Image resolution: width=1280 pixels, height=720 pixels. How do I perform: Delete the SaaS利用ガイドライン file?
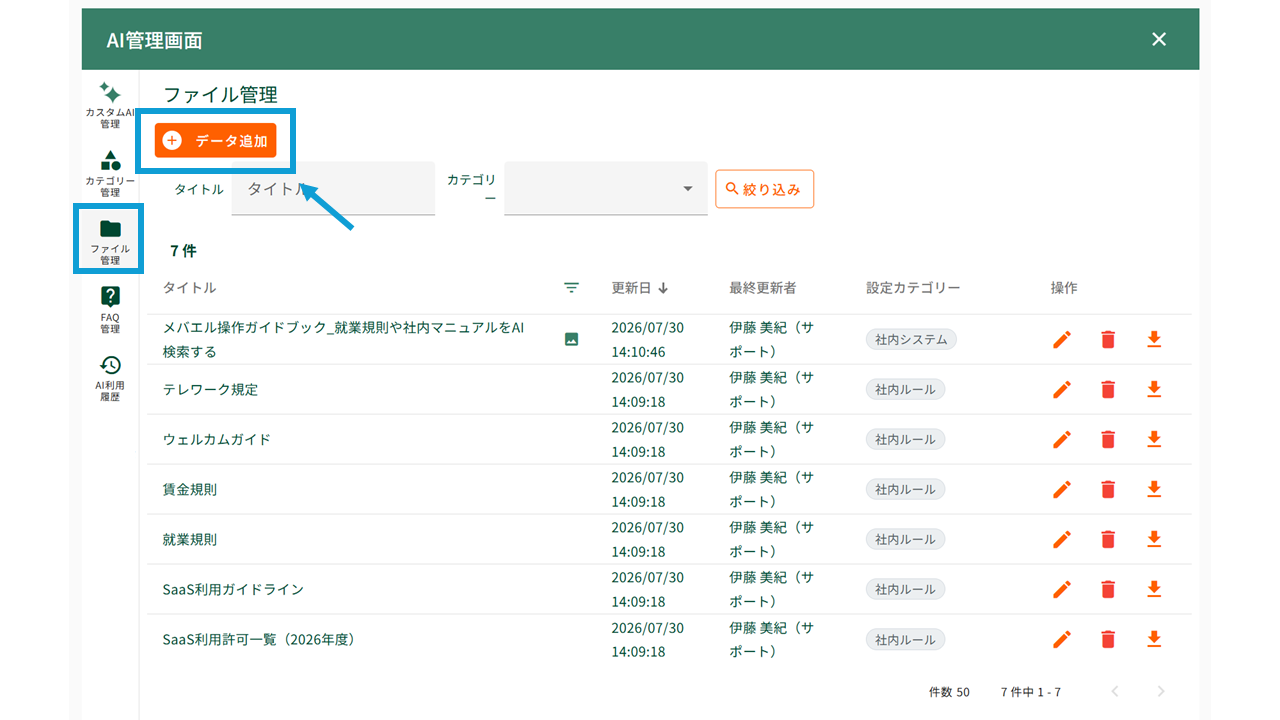click(1108, 589)
